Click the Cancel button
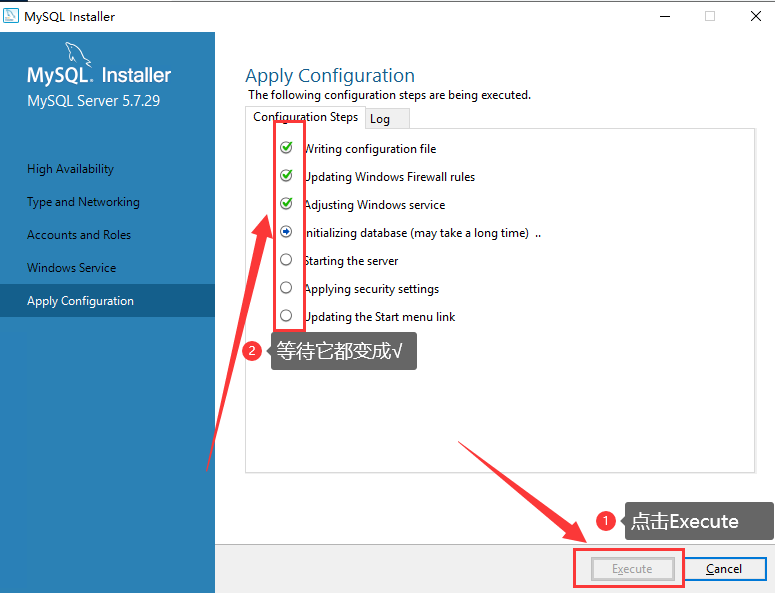 tap(724, 569)
